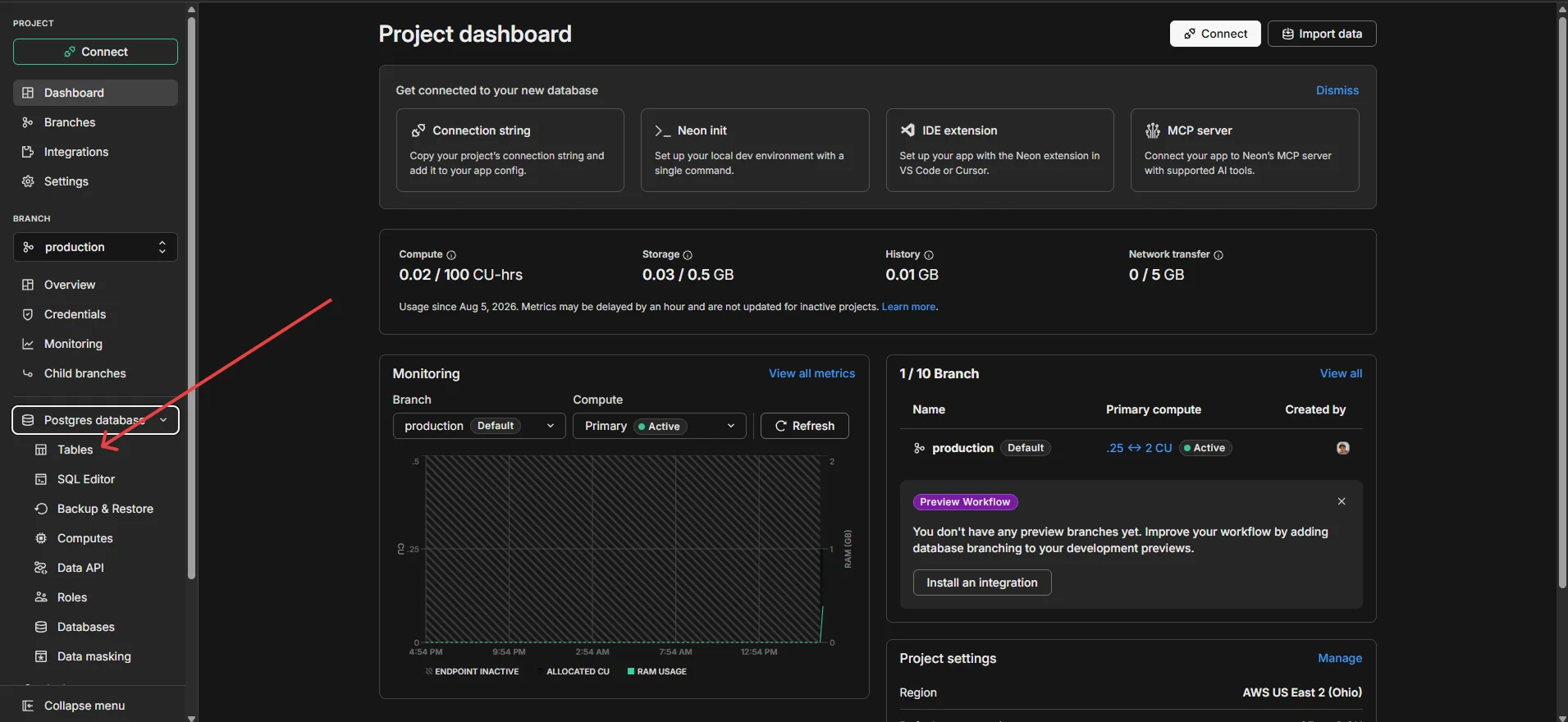Refresh the monitoring chart

point(805,426)
